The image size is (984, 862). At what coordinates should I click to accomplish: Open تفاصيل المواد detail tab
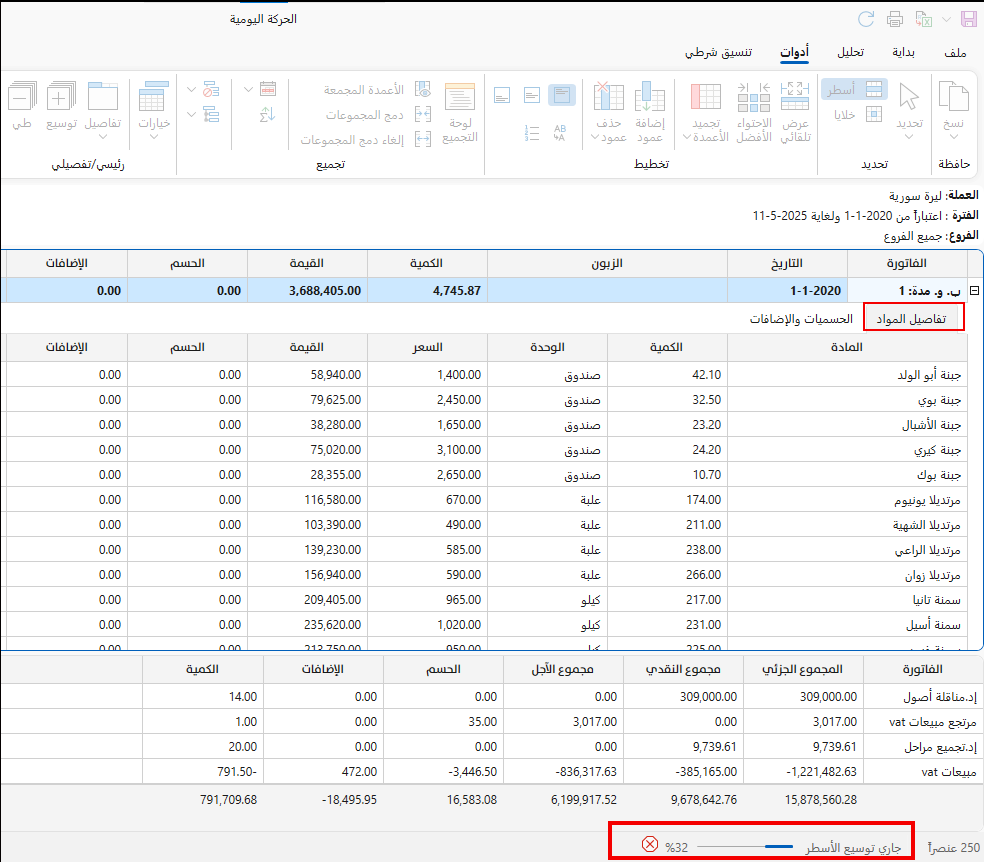click(x=911, y=319)
